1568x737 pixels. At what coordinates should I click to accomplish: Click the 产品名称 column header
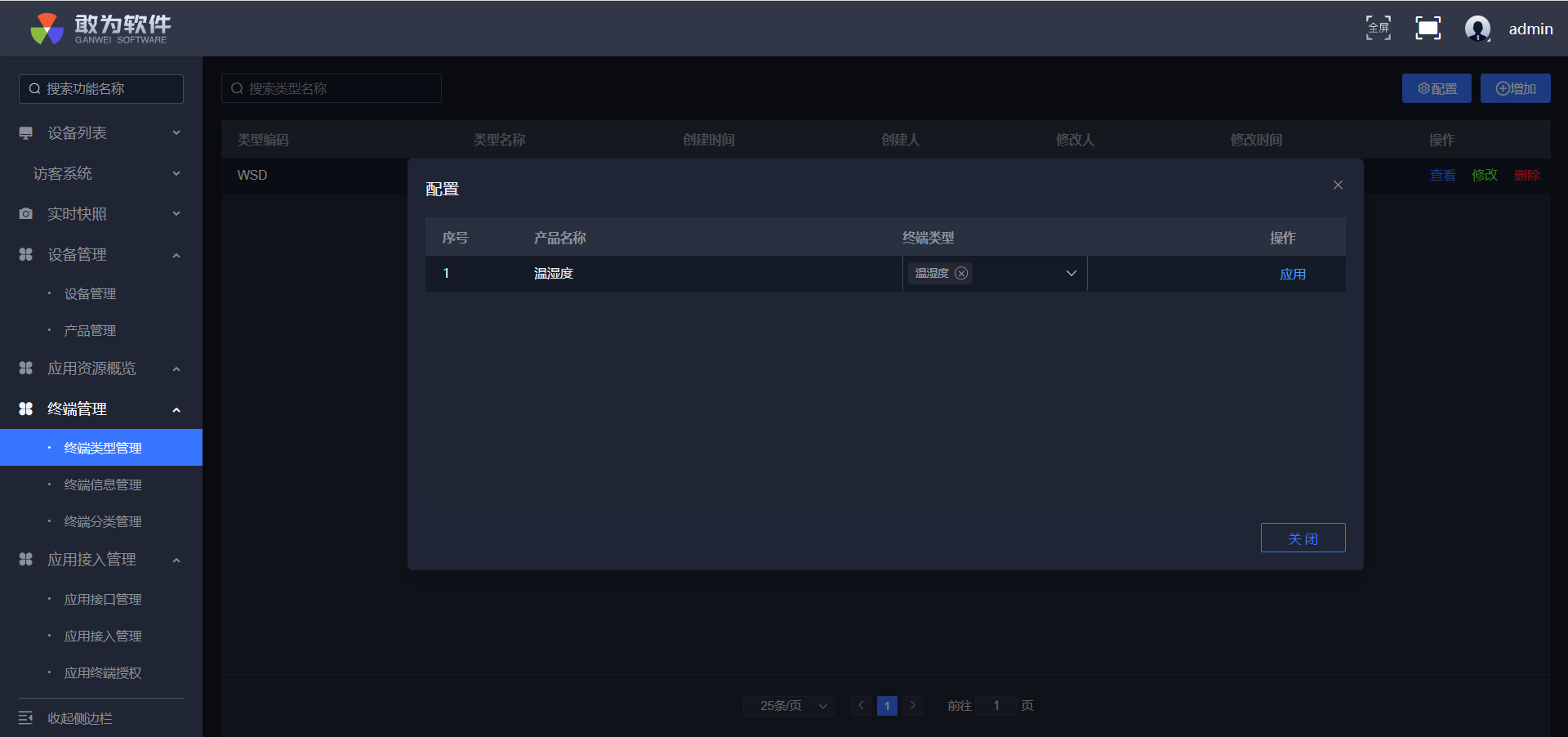[560, 238]
